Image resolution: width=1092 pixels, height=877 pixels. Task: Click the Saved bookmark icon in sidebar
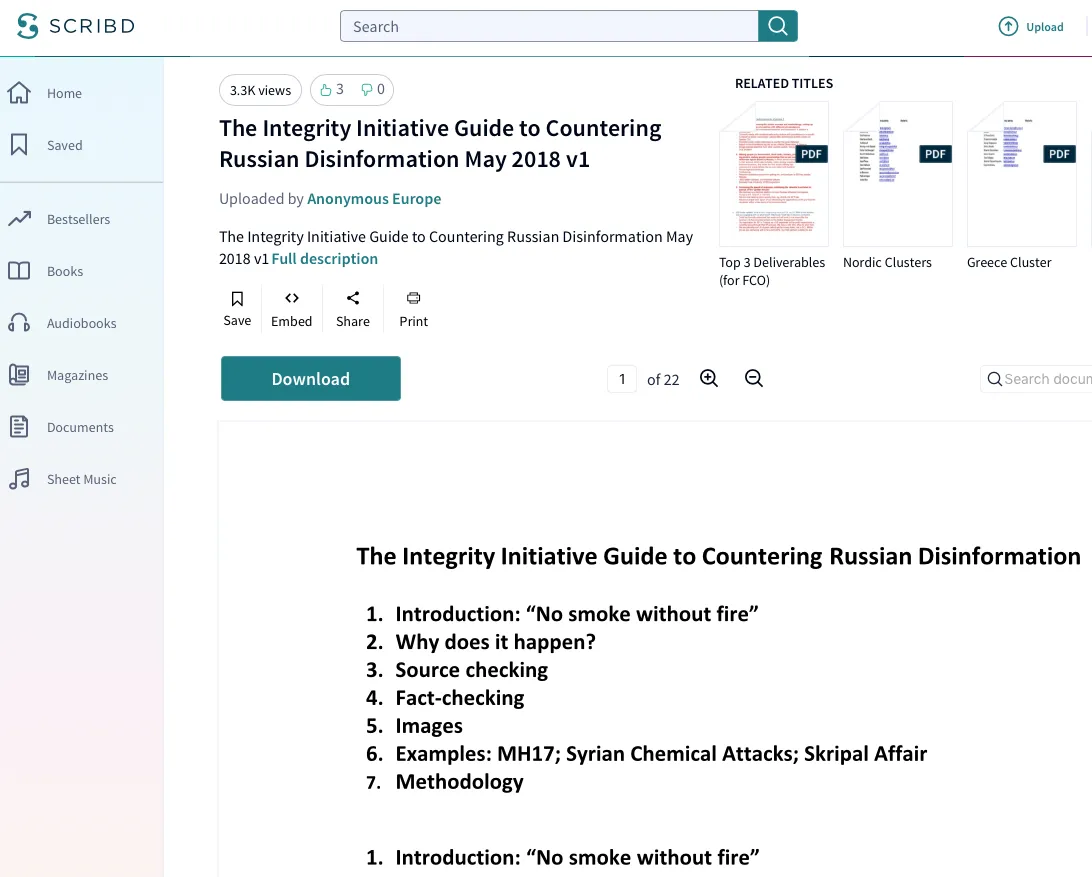pyautogui.click(x=19, y=145)
